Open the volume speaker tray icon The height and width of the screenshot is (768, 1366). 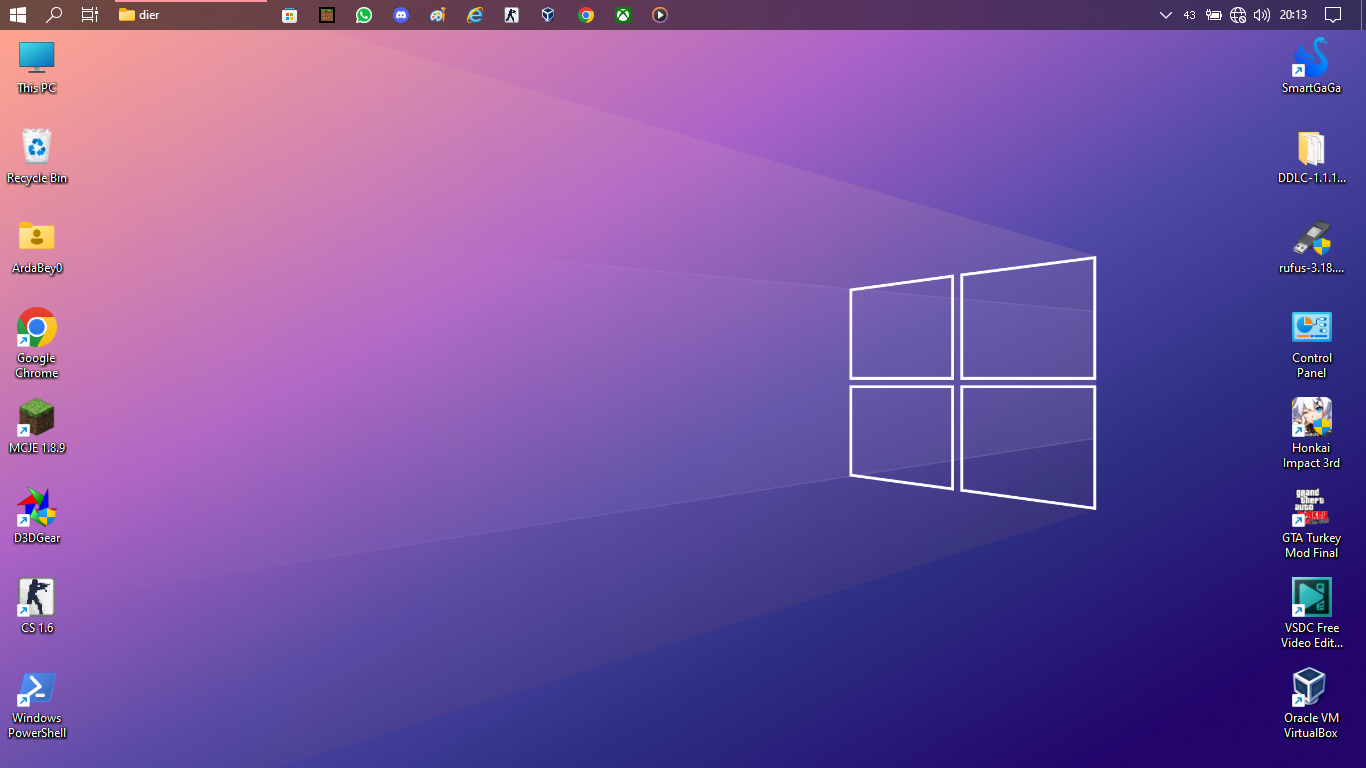pyautogui.click(x=1262, y=15)
